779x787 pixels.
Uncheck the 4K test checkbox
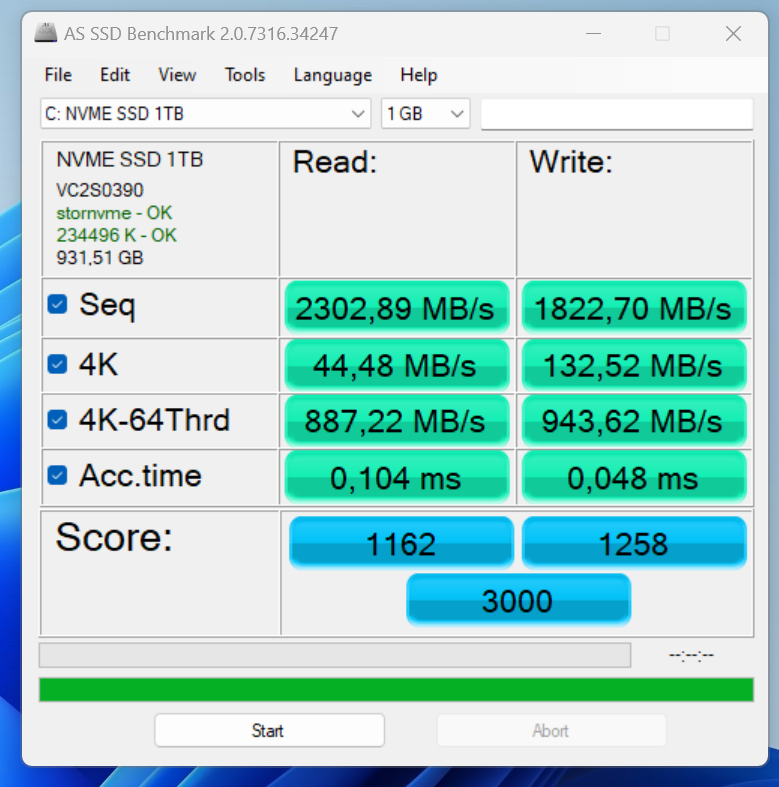pos(57,364)
